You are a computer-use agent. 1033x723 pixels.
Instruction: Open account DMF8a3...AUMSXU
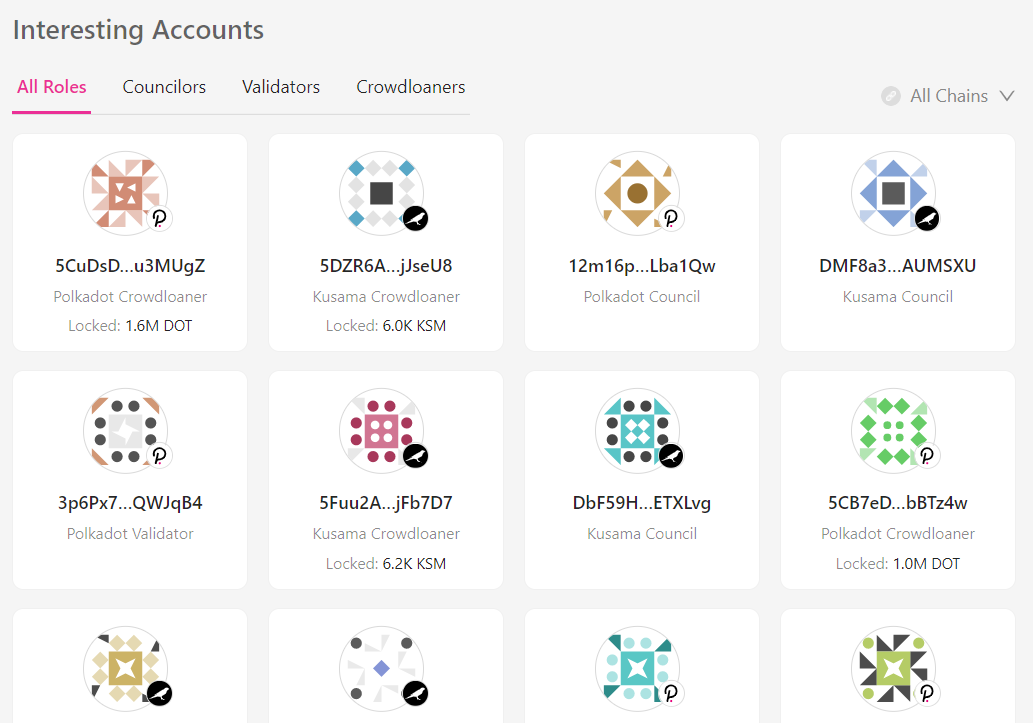897,266
